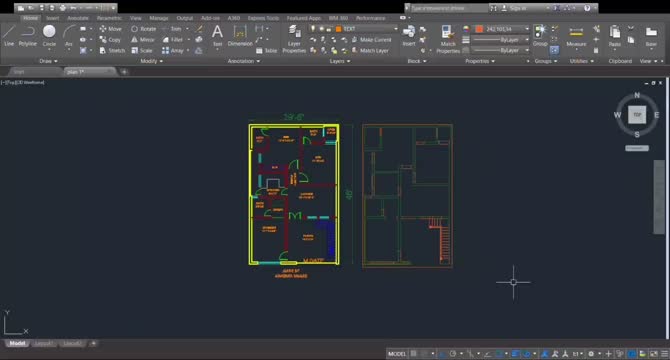Click the Match Properties tool
670x360 pixels.
click(448, 39)
